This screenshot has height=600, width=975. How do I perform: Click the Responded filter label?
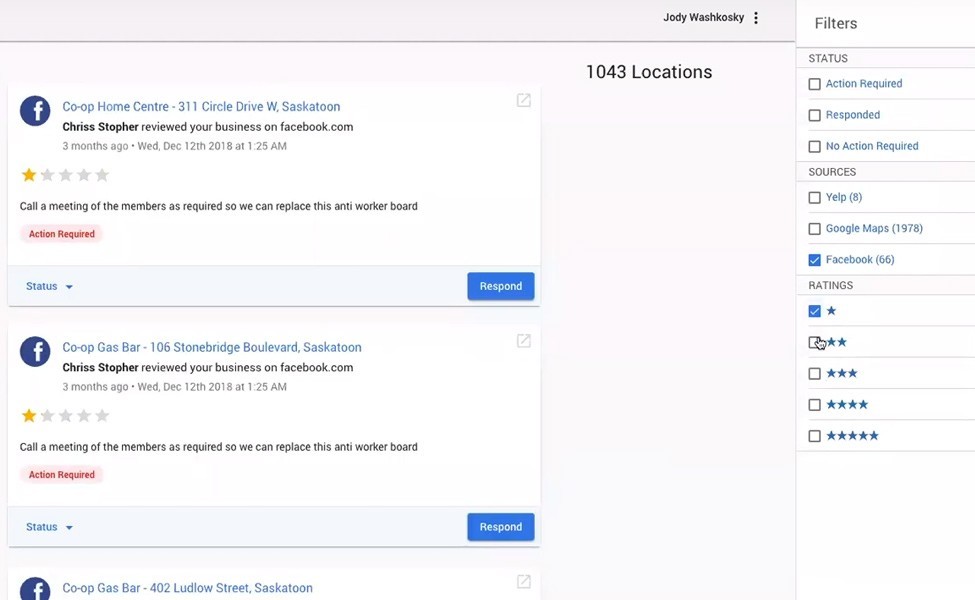click(853, 114)
